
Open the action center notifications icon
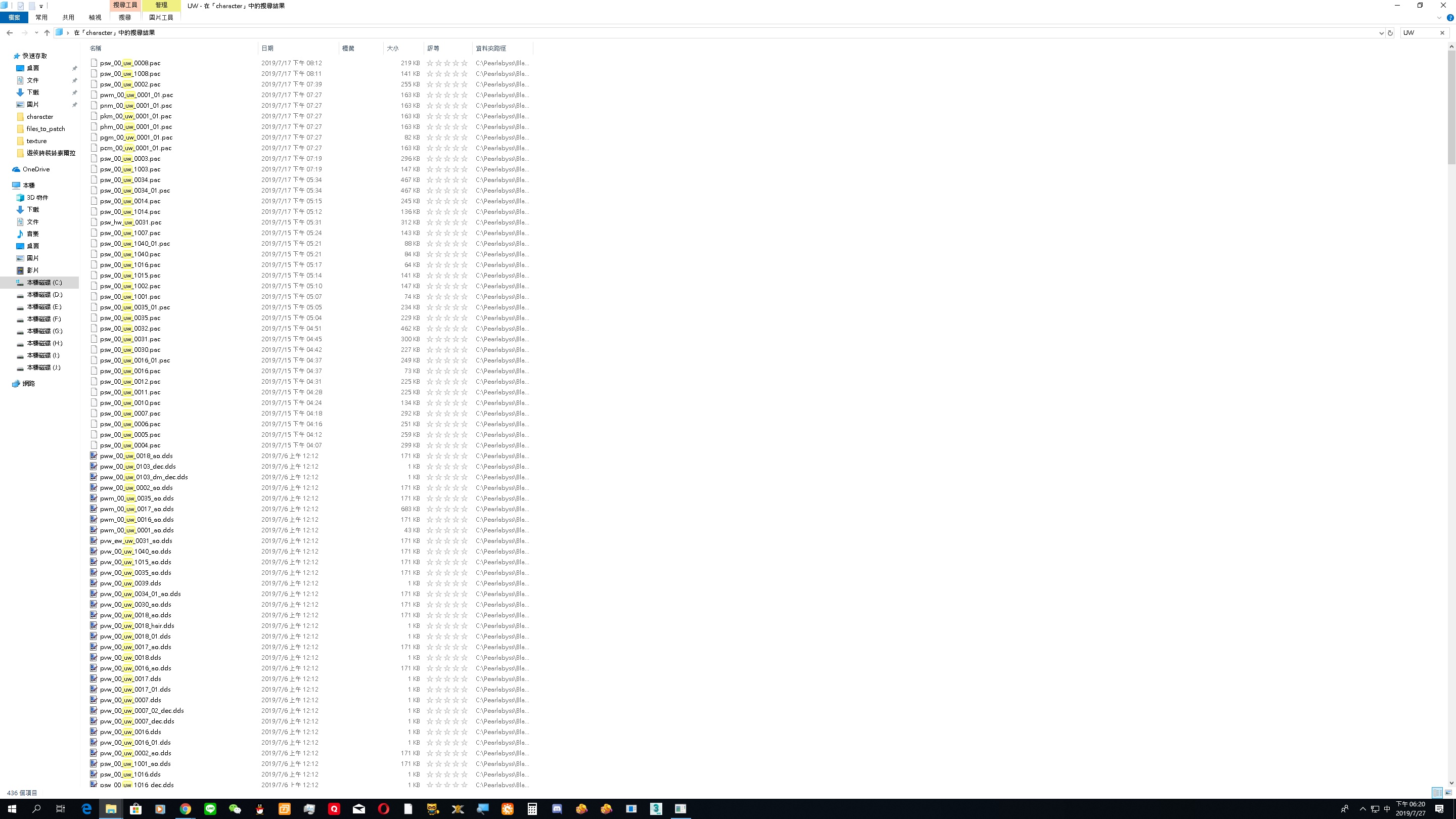(1439, 809)
